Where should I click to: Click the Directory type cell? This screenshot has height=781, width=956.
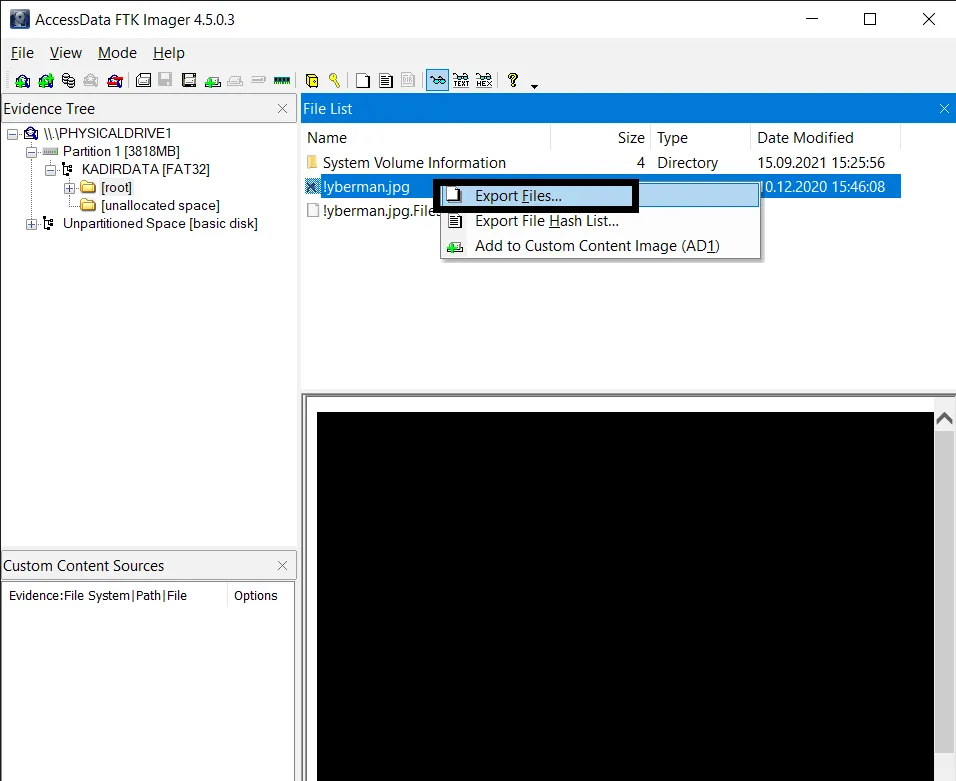click(x=688, y=163)
